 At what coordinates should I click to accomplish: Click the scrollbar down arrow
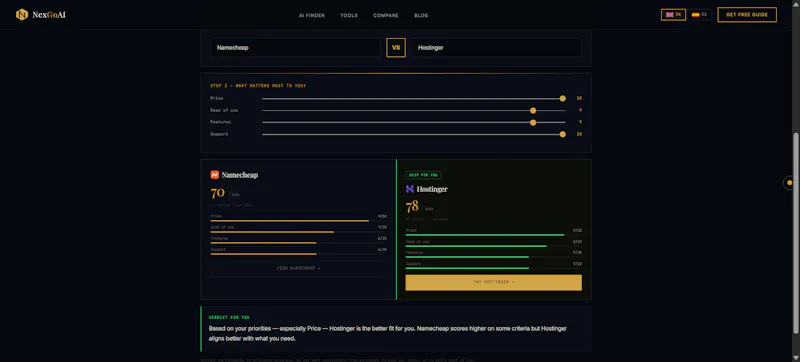795,357
